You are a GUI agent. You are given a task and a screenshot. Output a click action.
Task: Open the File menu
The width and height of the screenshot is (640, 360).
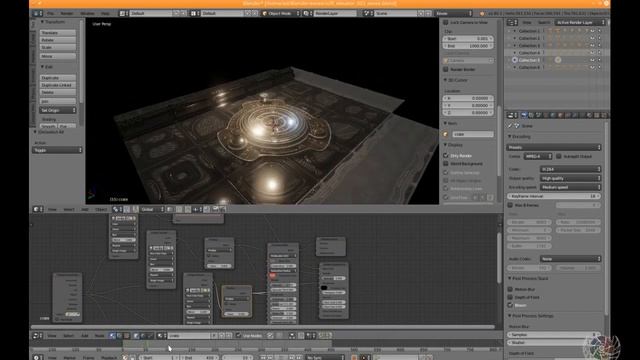click(x=51, y=13)
